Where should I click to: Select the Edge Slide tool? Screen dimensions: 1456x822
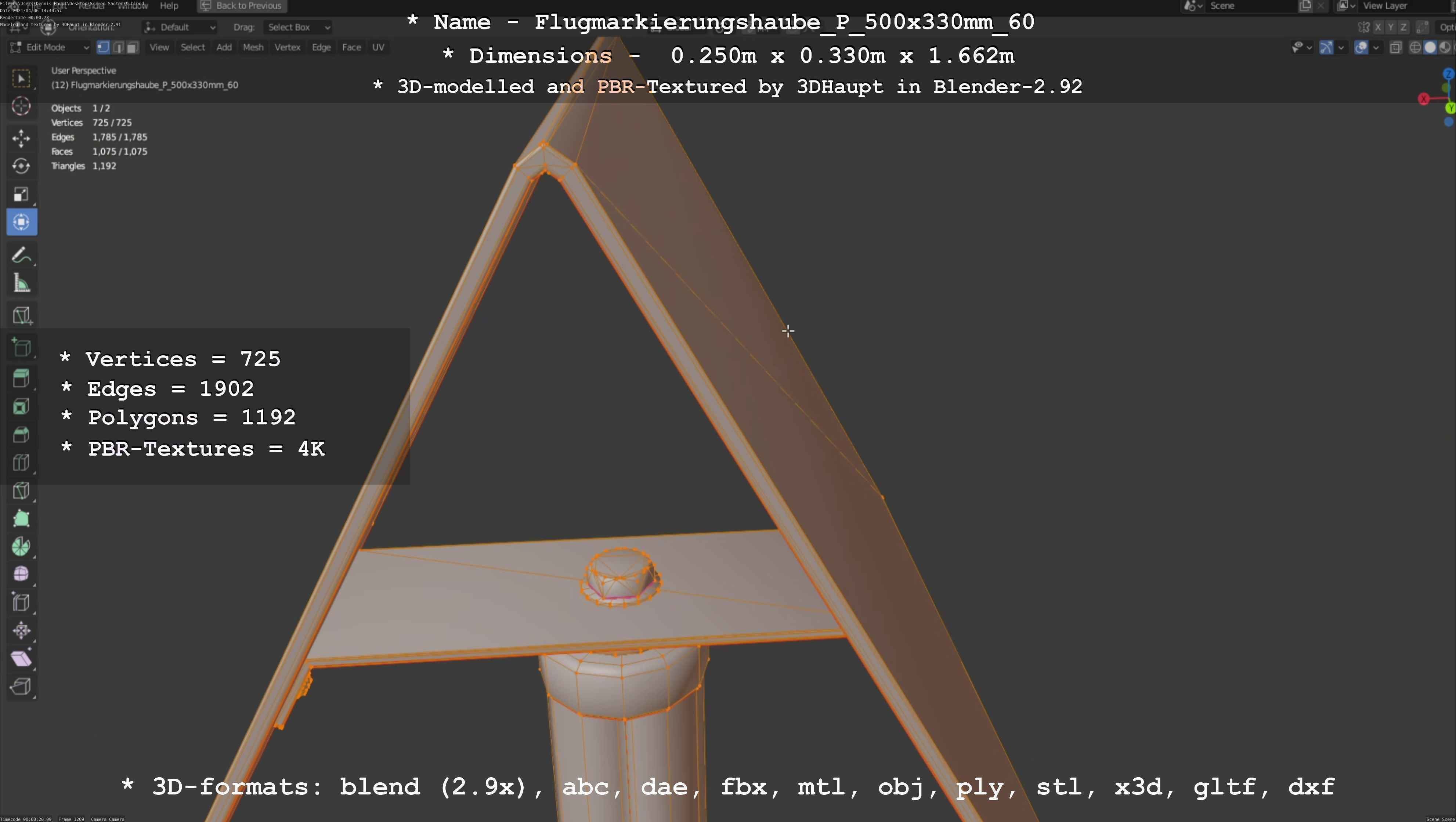(x=21, y=602)
